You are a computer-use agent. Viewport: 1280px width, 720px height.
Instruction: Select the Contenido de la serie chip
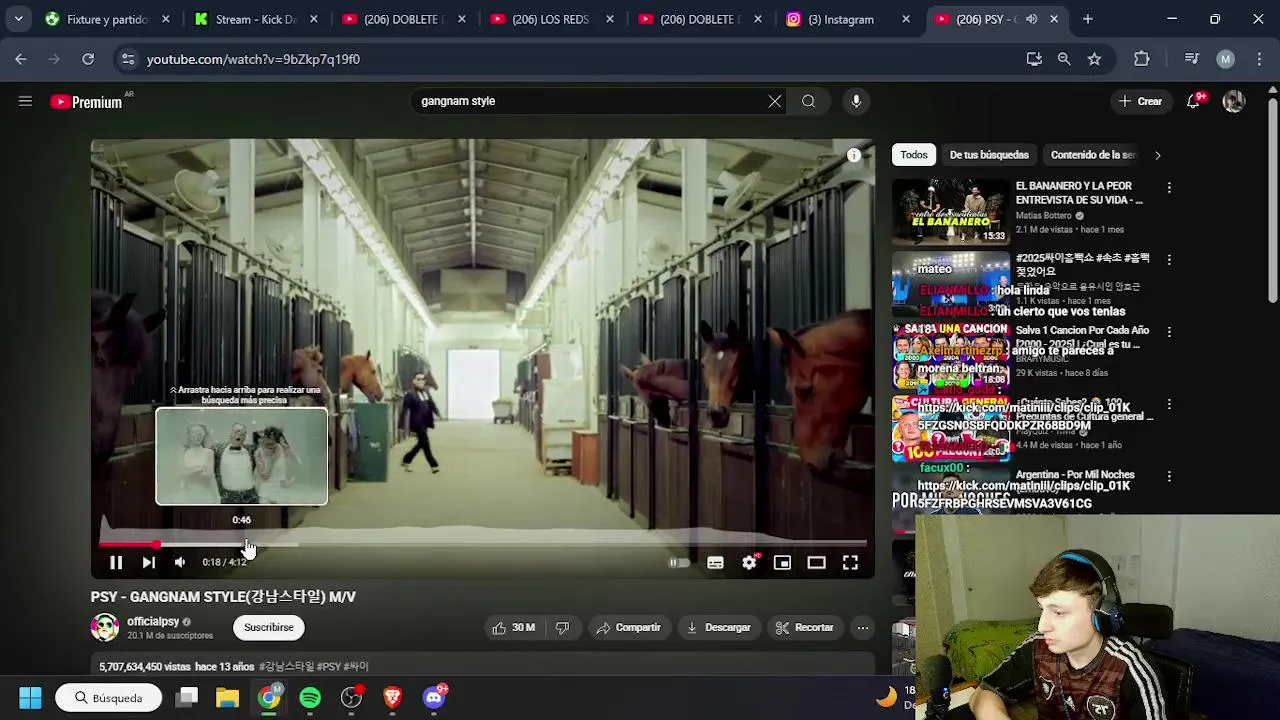(1093, 155)
